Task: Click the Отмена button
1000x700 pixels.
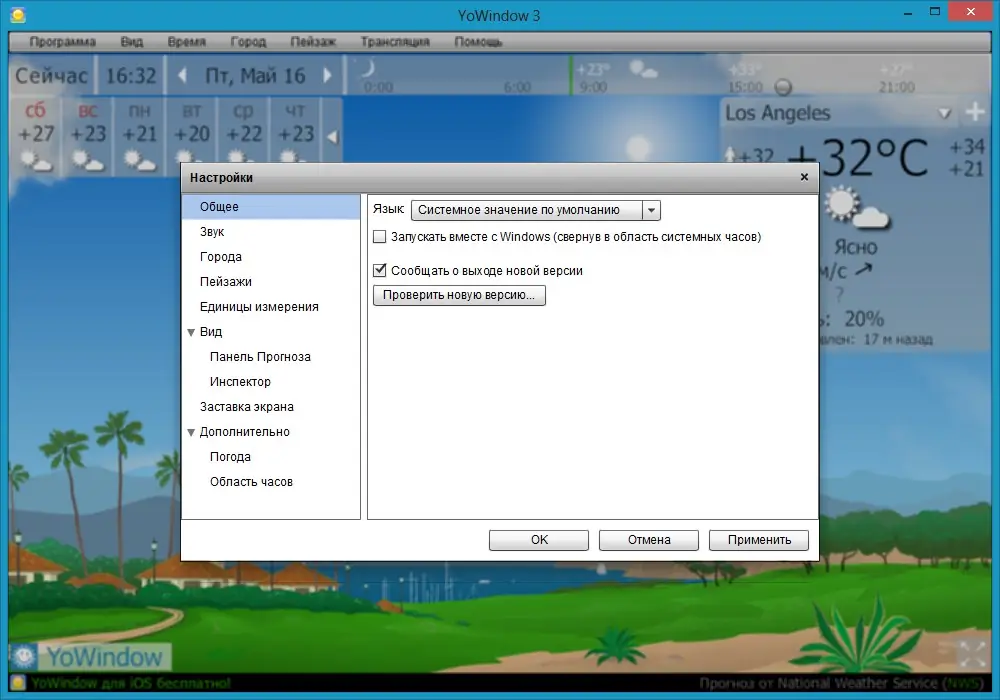Action: [649, 540]
